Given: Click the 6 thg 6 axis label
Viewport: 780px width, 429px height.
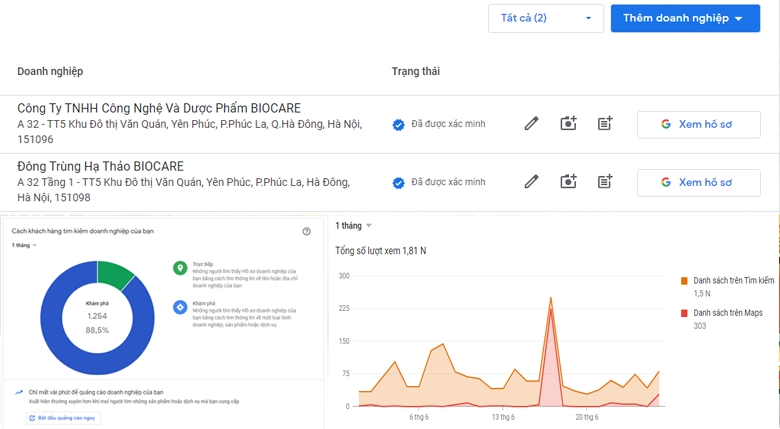Looking at the screenshot, I should [419, 417].
